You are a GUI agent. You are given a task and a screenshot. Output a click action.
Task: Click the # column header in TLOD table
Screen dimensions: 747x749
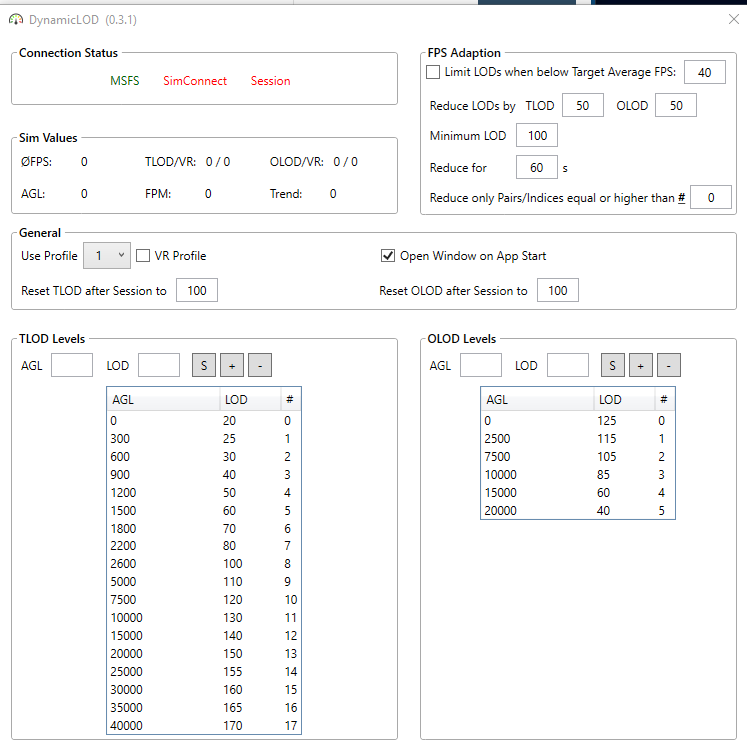(290, 399)
